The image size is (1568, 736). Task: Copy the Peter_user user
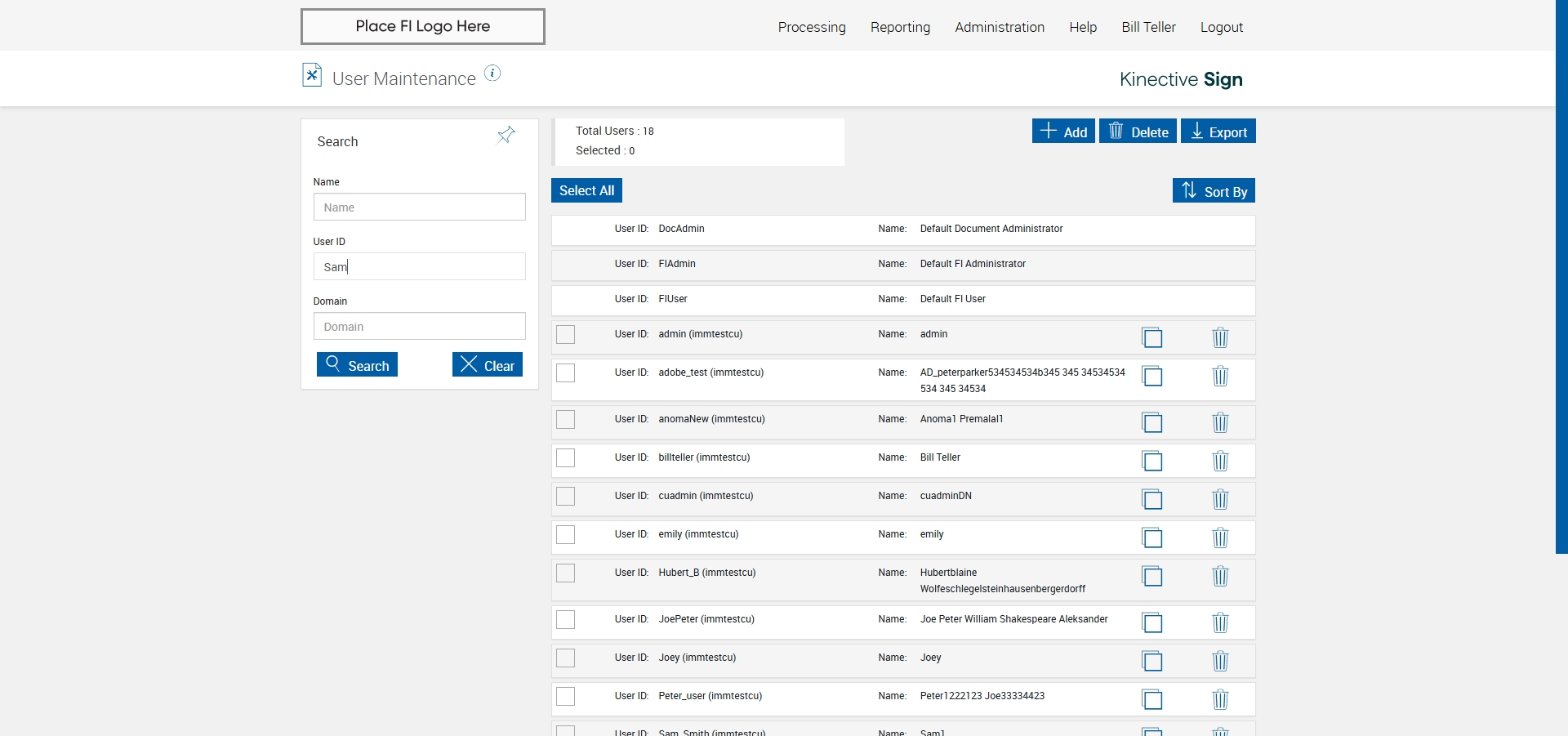tap(1152, 699)
